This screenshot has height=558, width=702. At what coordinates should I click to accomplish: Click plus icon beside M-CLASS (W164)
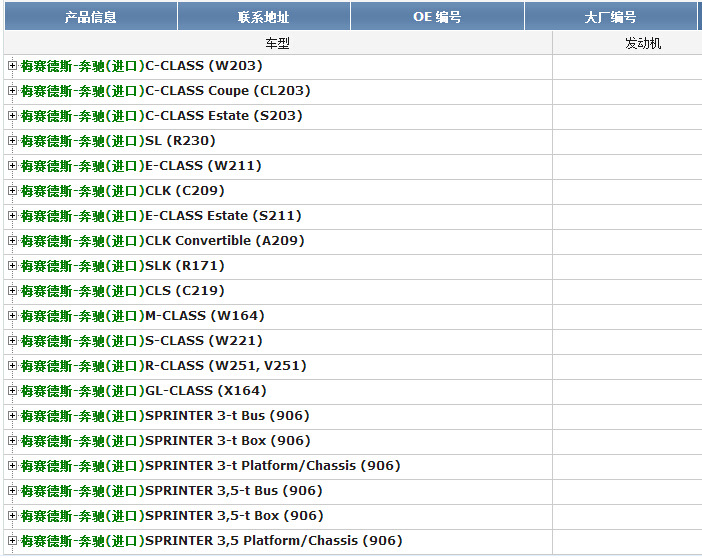click(x=13, y=316)
